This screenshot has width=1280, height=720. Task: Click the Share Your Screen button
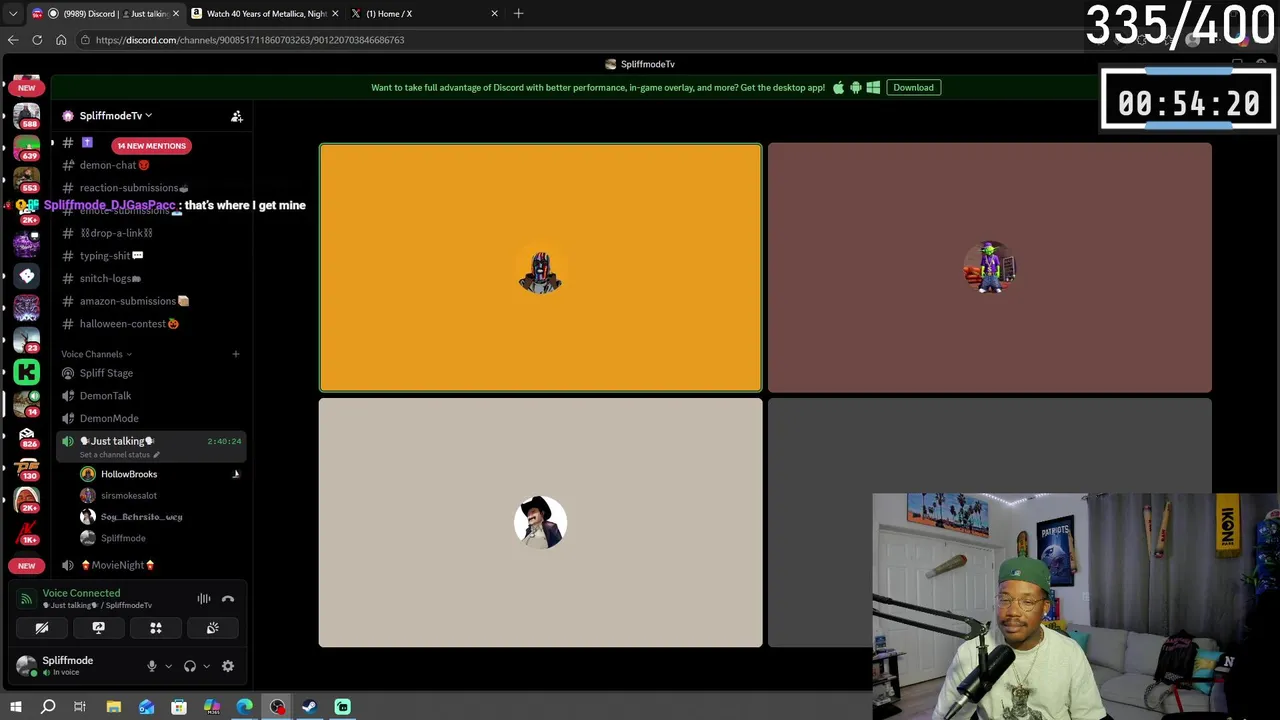click(x=98, y=628)
